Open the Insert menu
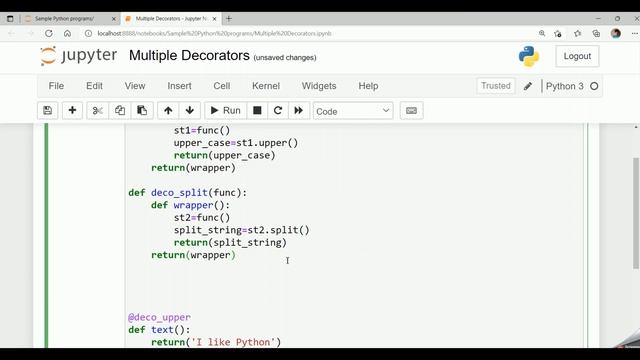 pos(179,86)
